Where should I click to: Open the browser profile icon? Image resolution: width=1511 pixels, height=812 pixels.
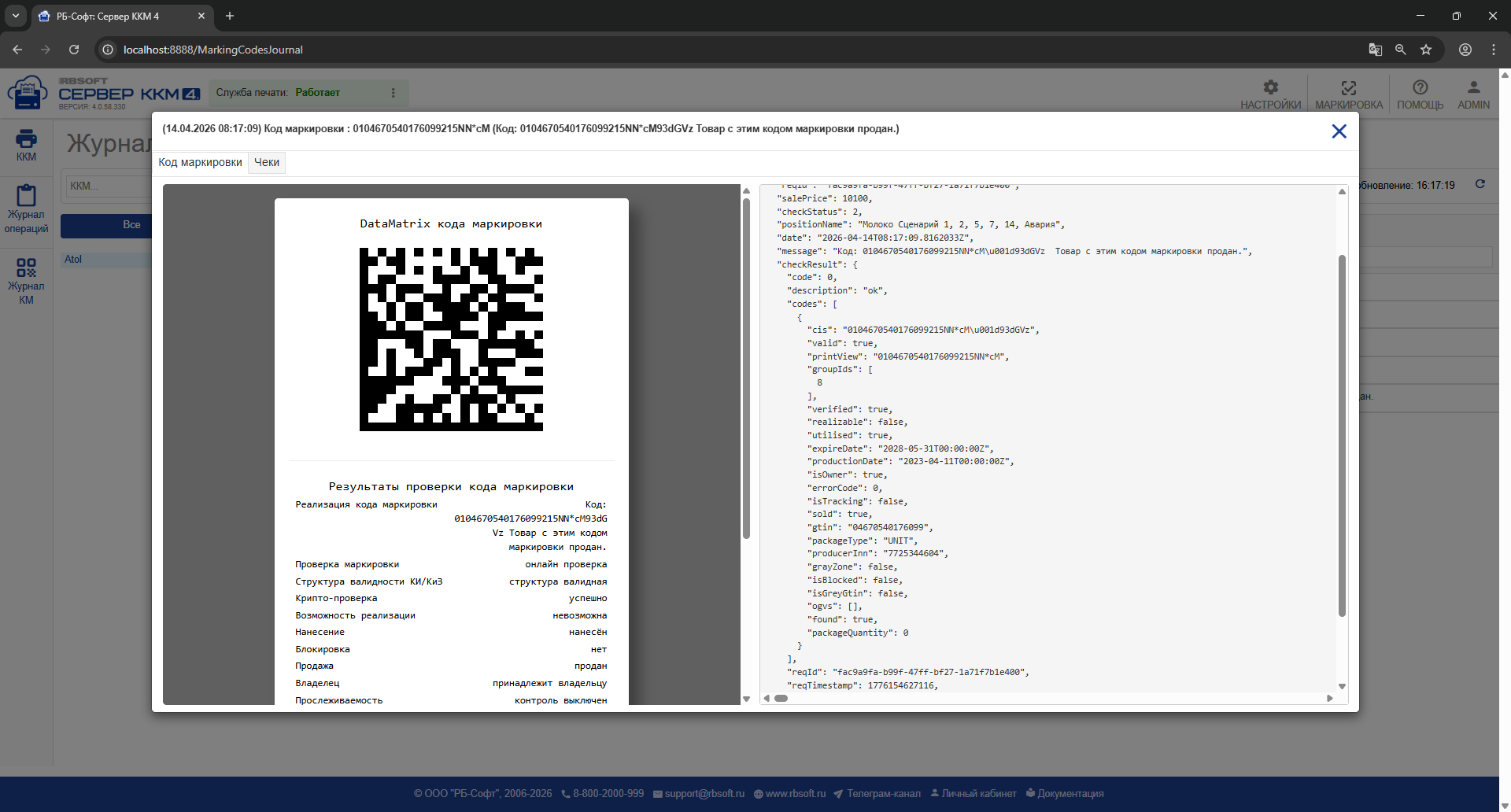tap(1465, 50)
